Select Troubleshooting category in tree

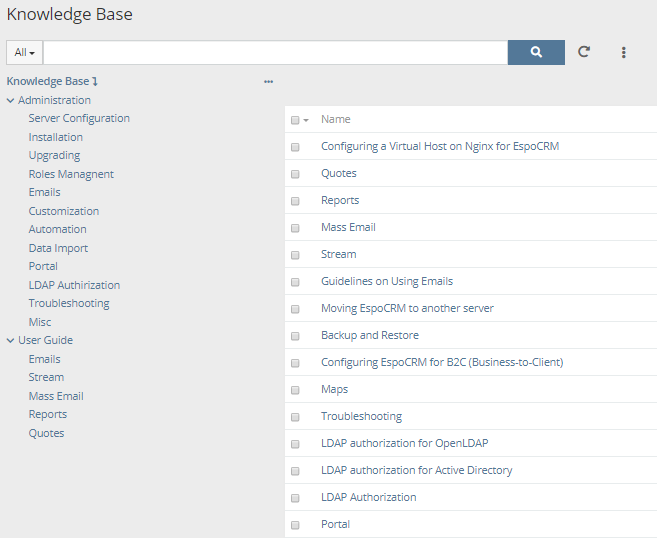(x=69, y=304)
